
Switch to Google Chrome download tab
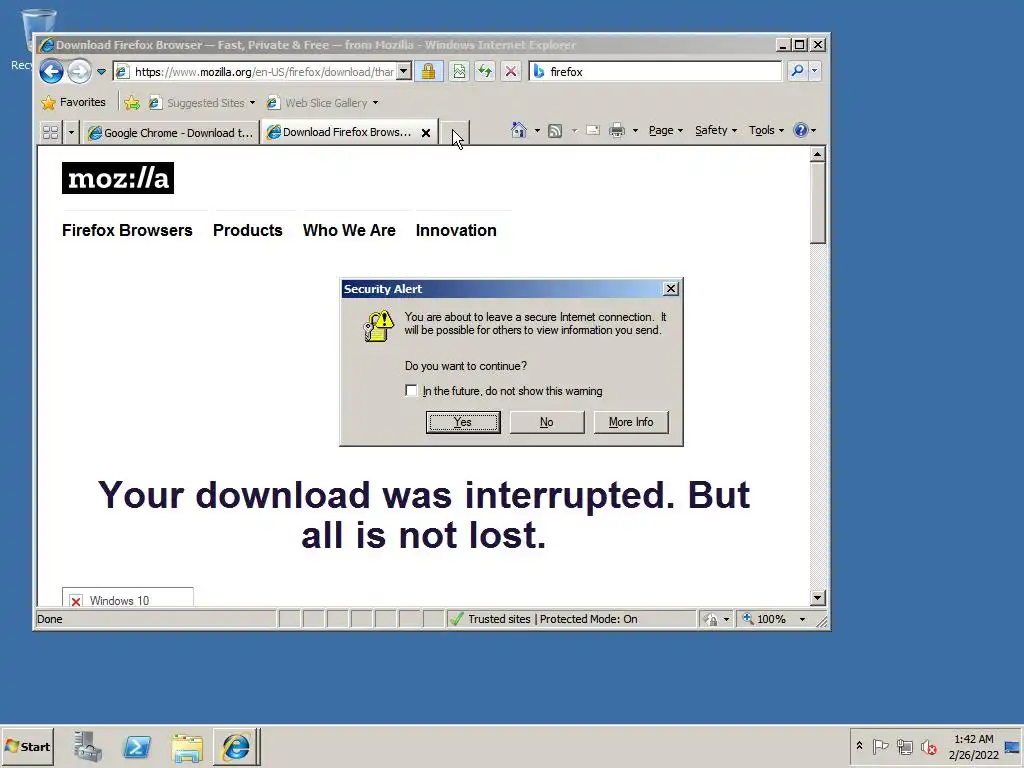coord(171,133)
